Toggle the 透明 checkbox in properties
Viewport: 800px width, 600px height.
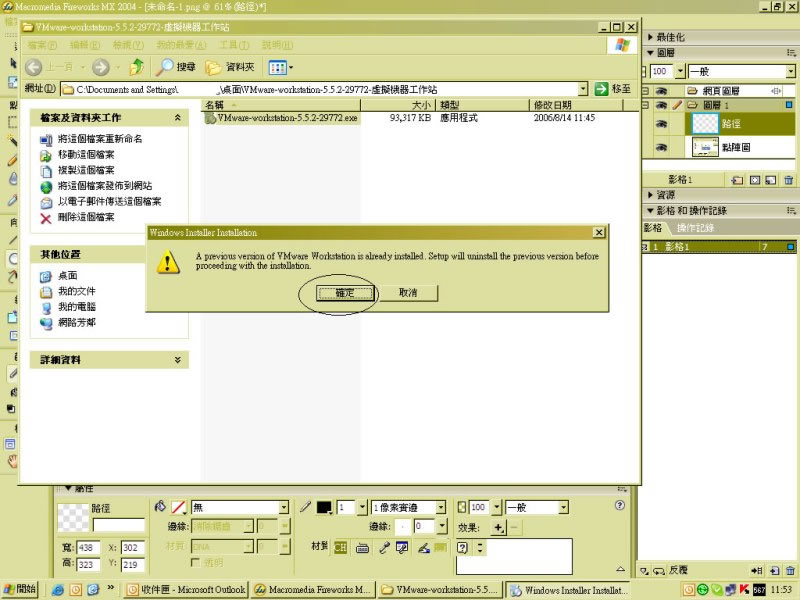(194, 562)
